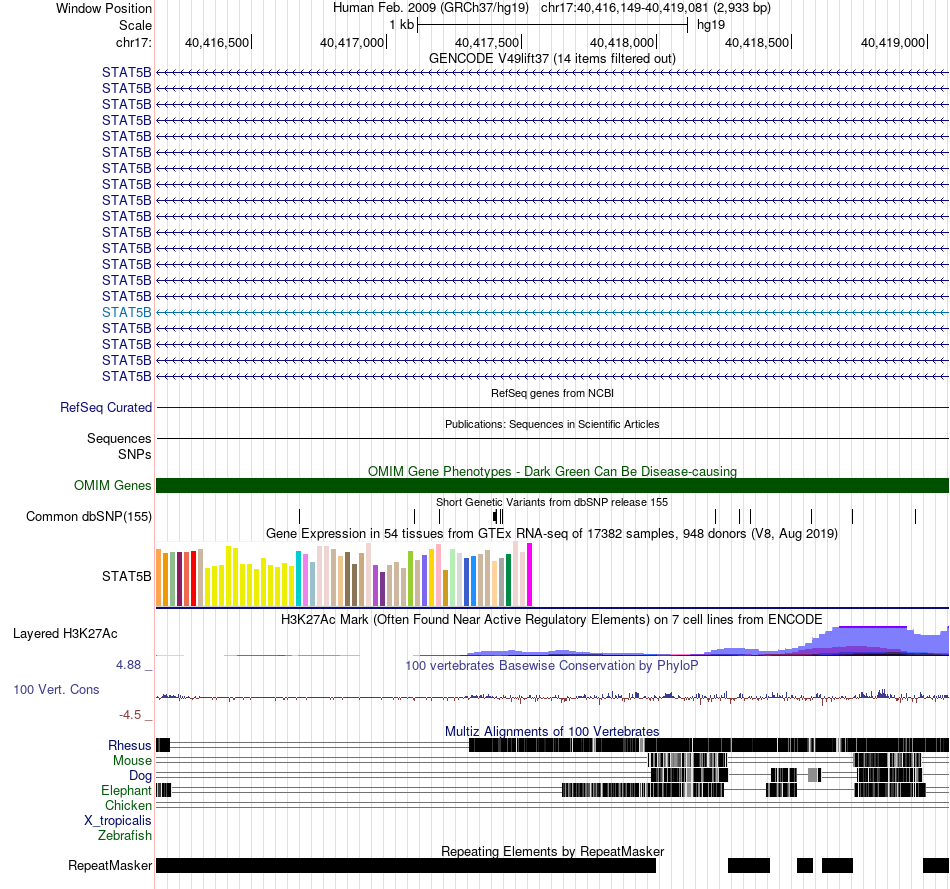Click the hg19 label beside the scale bar
The image size is (950, 889).
(711, 25)
